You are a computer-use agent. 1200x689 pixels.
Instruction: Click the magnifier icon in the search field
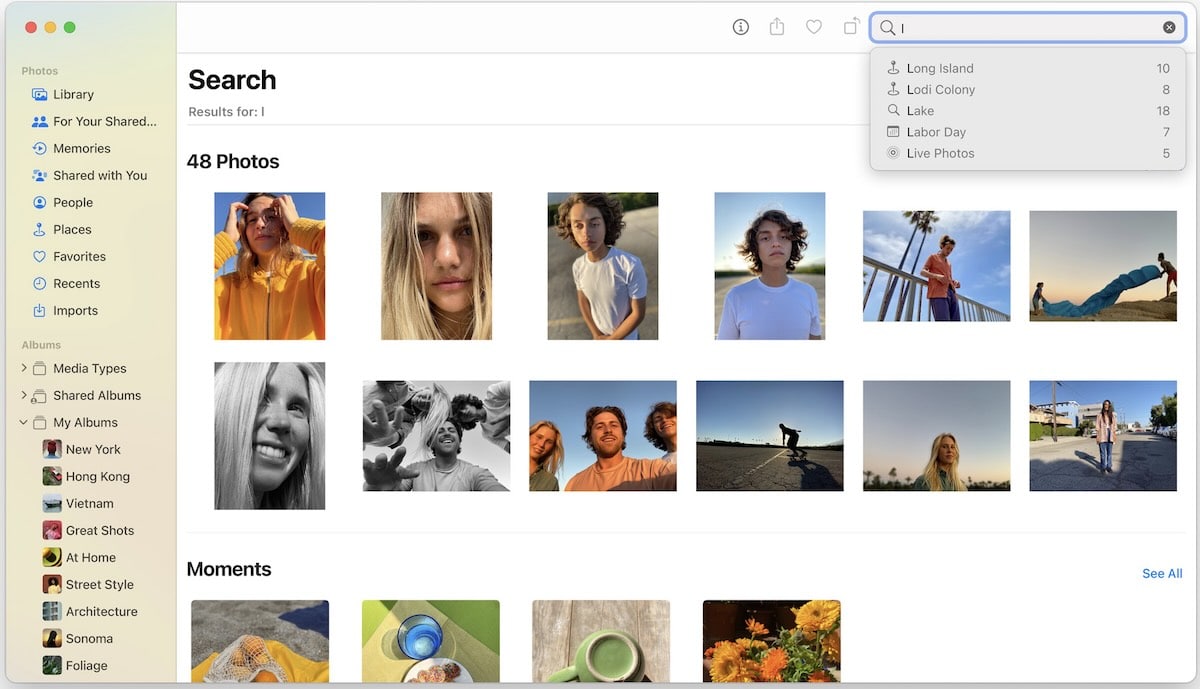point(887,28)
